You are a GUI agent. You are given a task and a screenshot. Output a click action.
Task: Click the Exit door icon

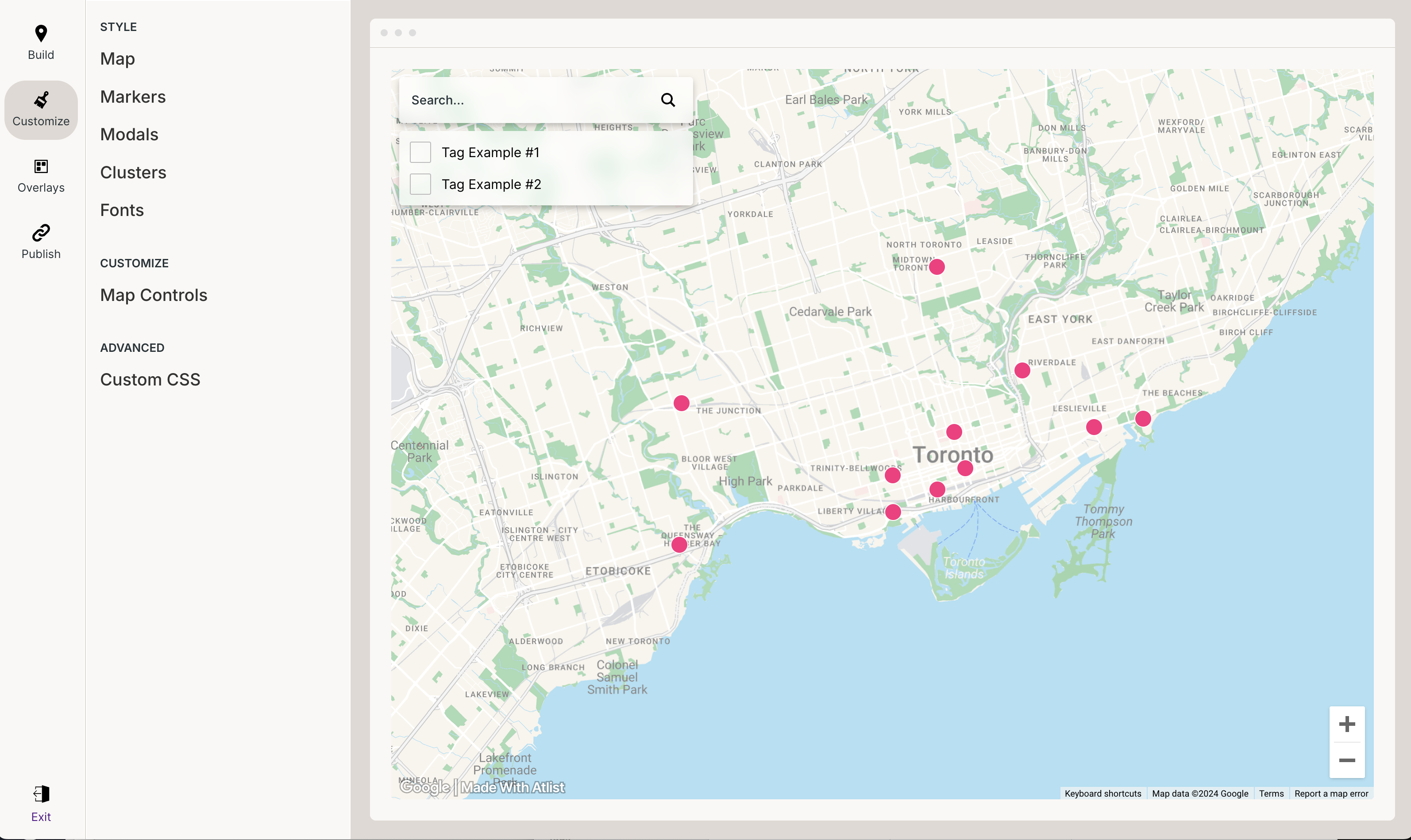(41, 794)
